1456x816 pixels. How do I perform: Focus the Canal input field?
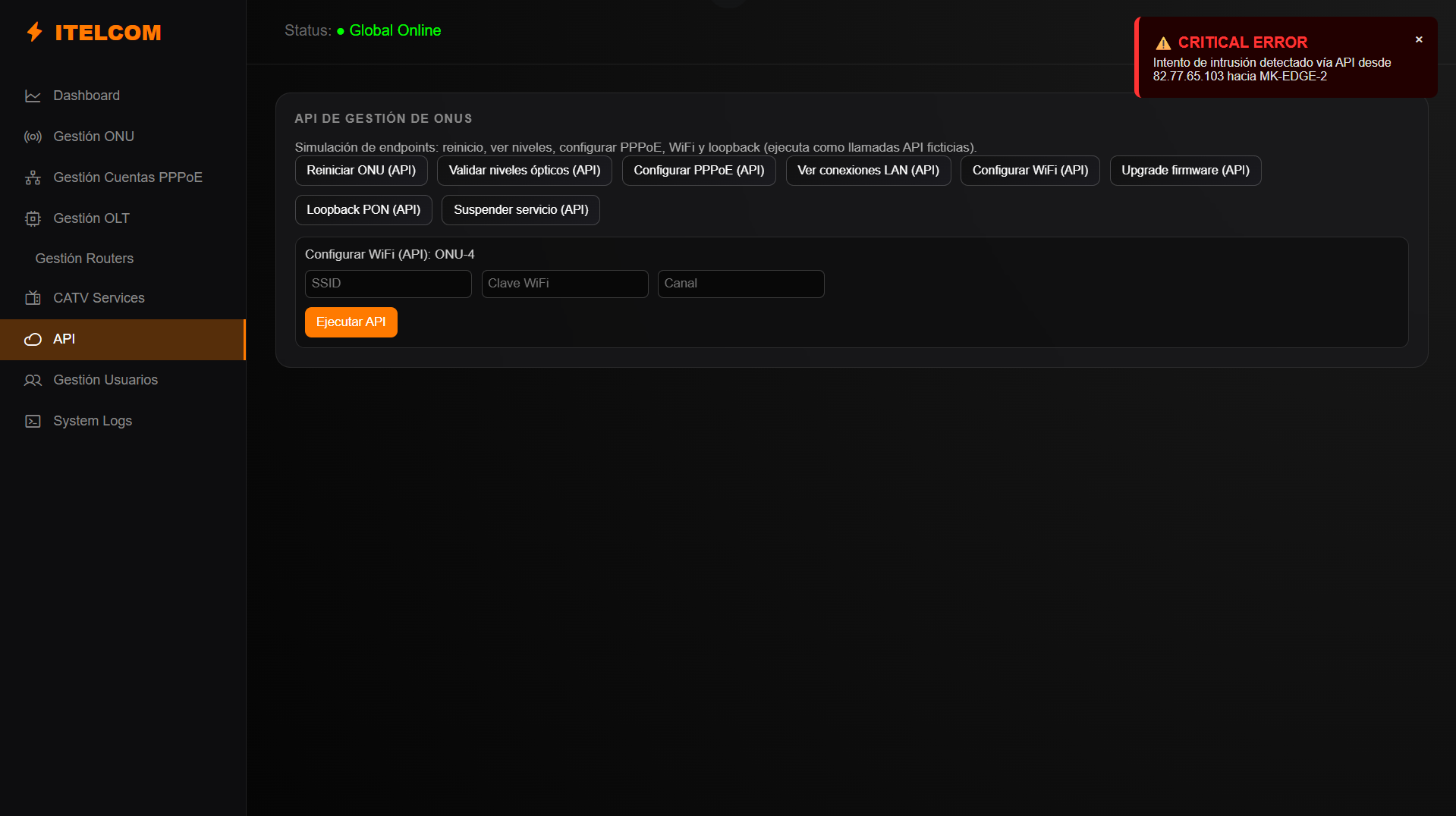tap(741, 284)
